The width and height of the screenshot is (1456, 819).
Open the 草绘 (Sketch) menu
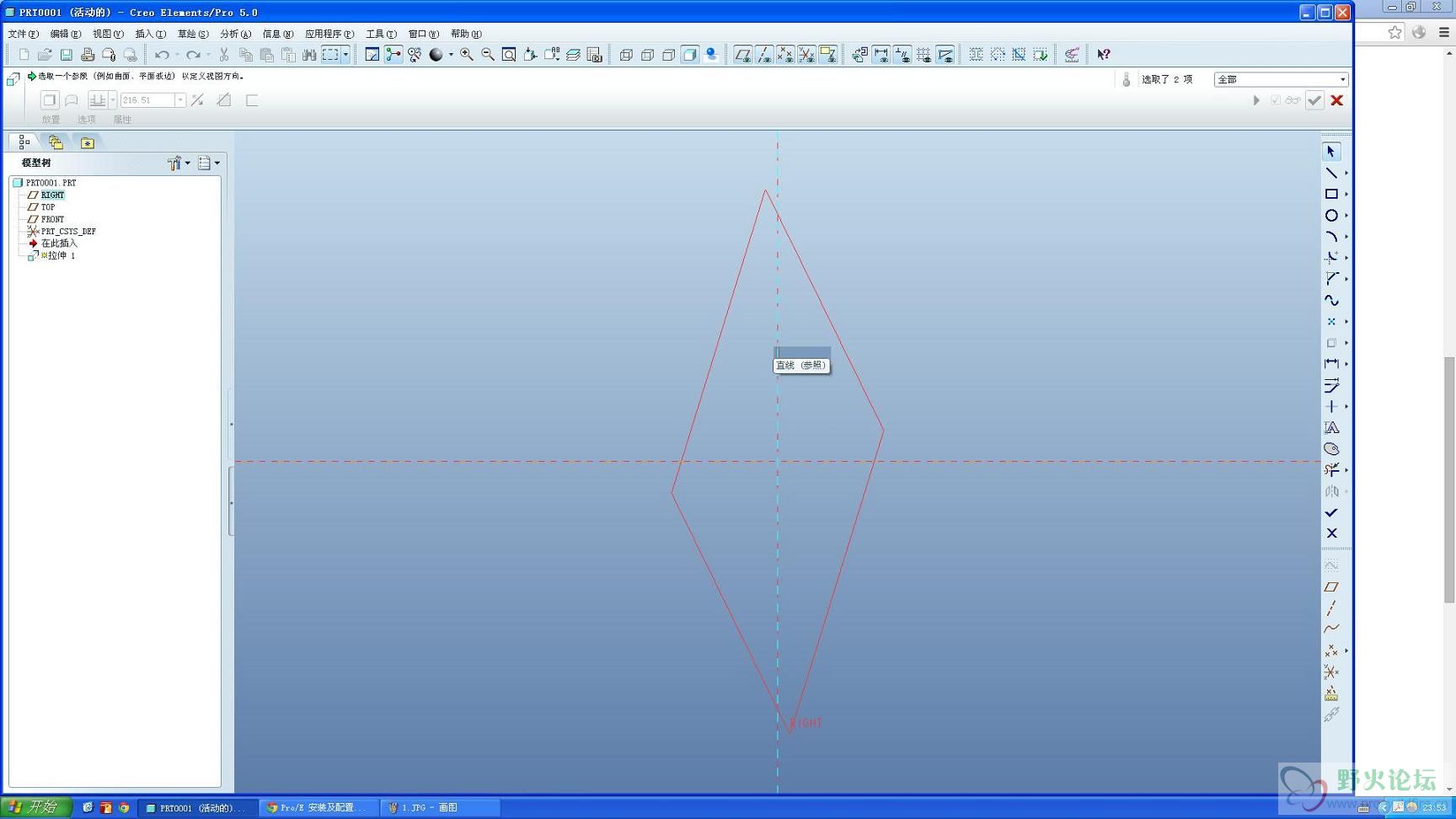192,34
